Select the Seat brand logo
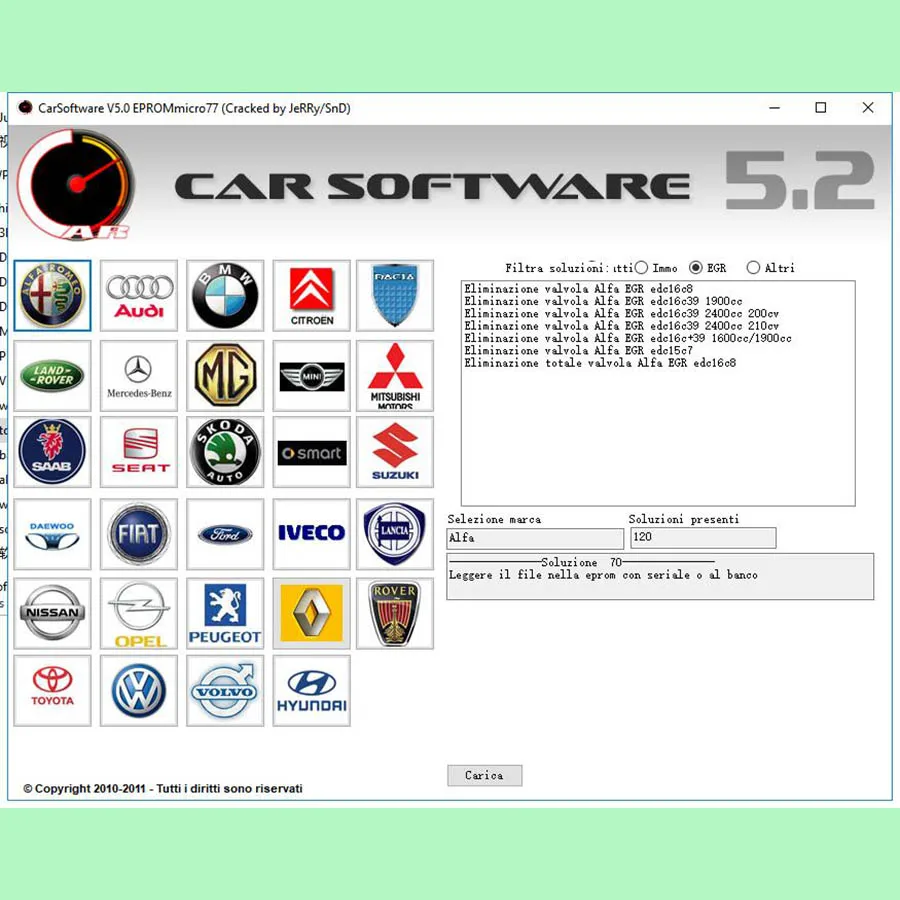The image size is (900, 900). pyautogui.click(x=139, y=452)
